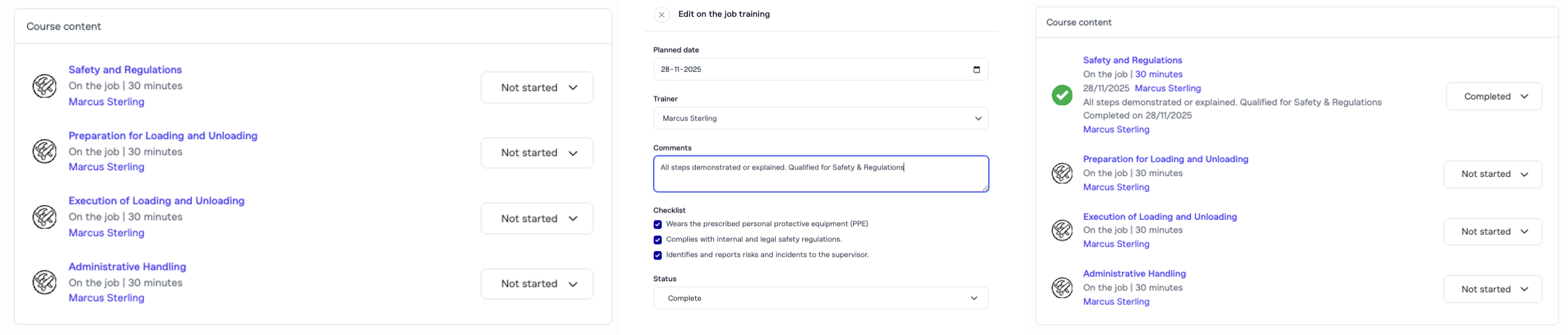Click tools icon beside right Preparation for Loading row
Viewport: 1568px width, 335px height.
coord(1062,174)
